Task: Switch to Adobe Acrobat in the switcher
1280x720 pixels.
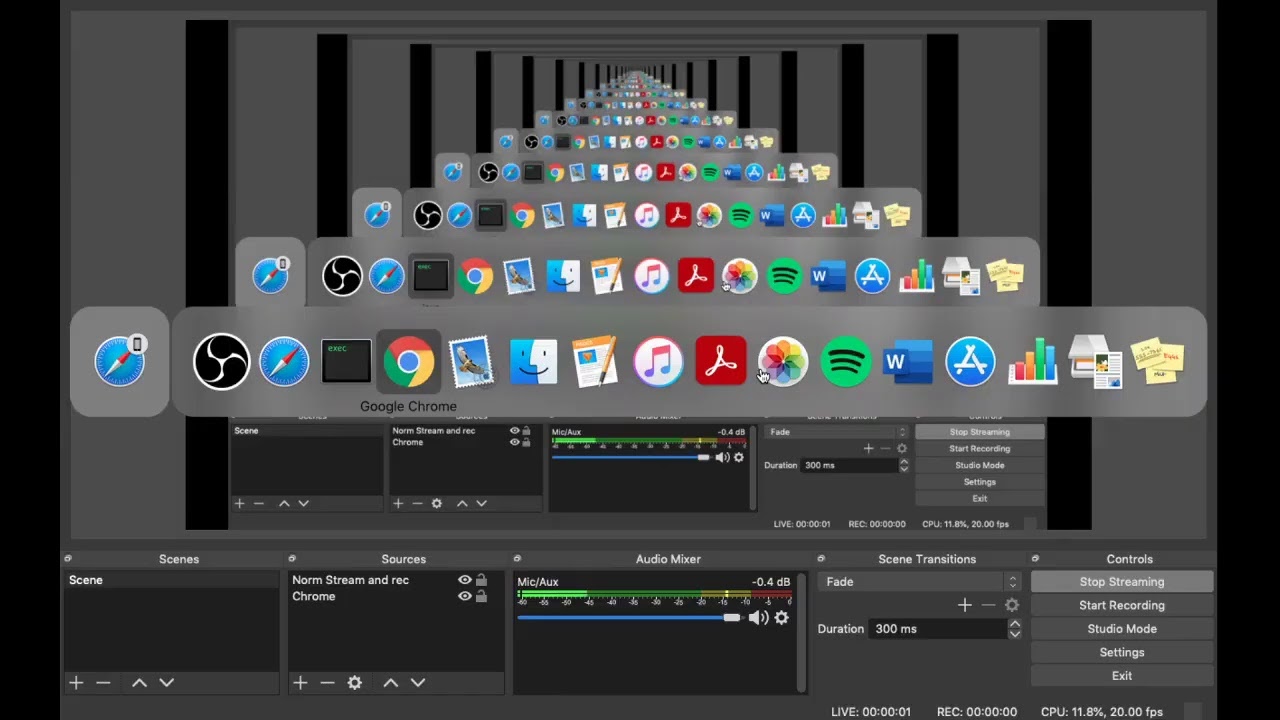Action: tap(721, 361)
